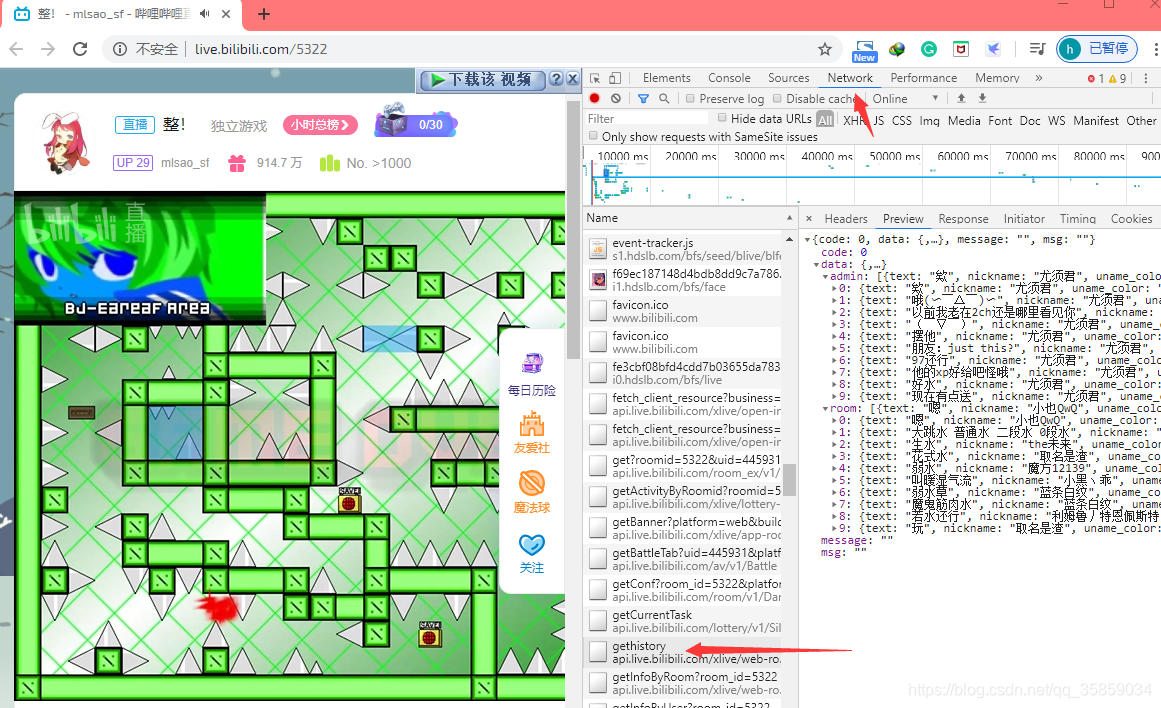
Task: Open the Performance tab
Action: pyautogui.click(x=923, y=78)
